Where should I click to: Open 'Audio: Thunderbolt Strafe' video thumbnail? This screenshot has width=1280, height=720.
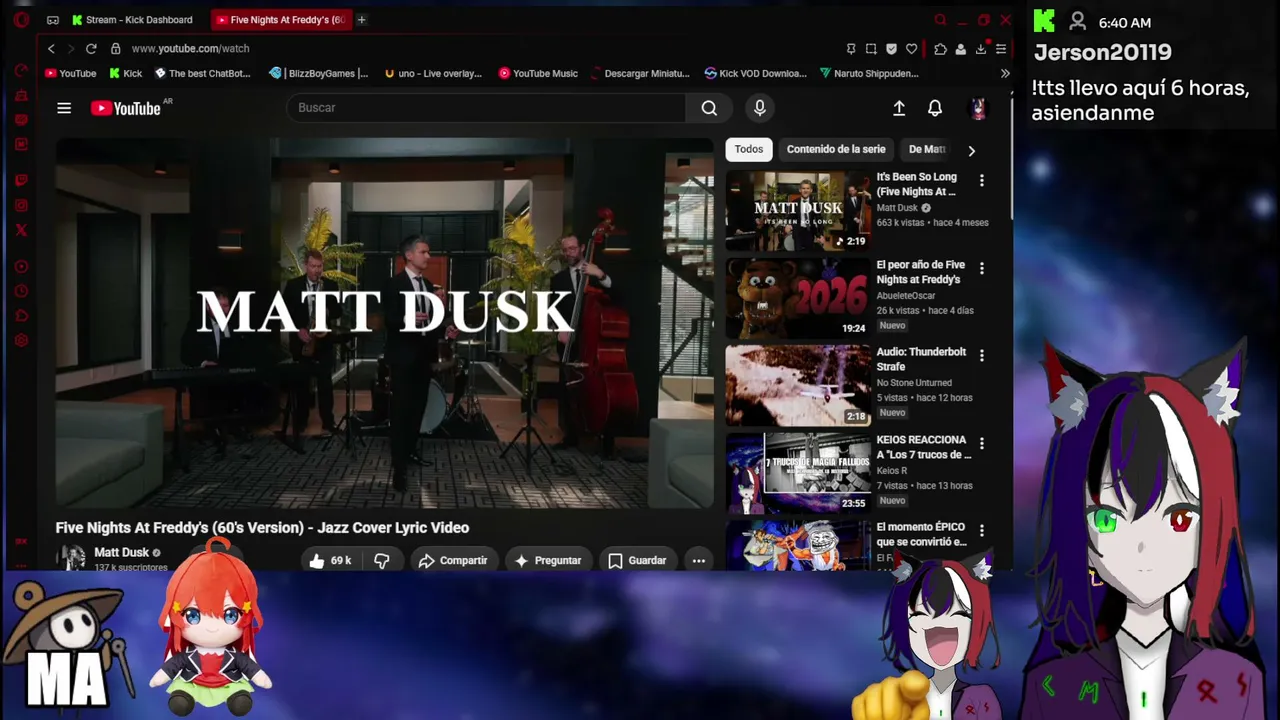pos(798,385)
